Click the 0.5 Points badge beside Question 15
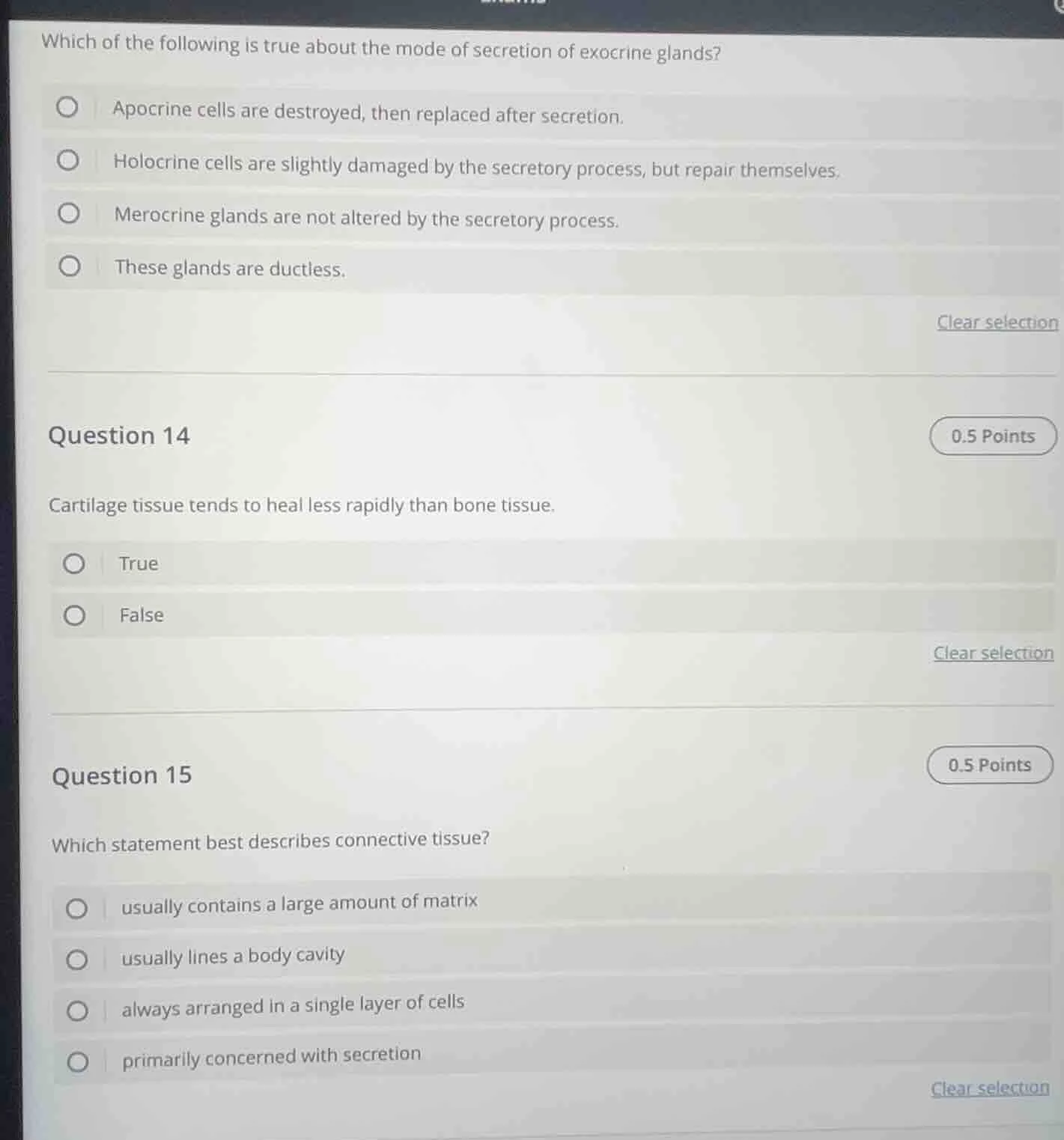Viewport: 1064px width, 1140px height. (988, 764)
